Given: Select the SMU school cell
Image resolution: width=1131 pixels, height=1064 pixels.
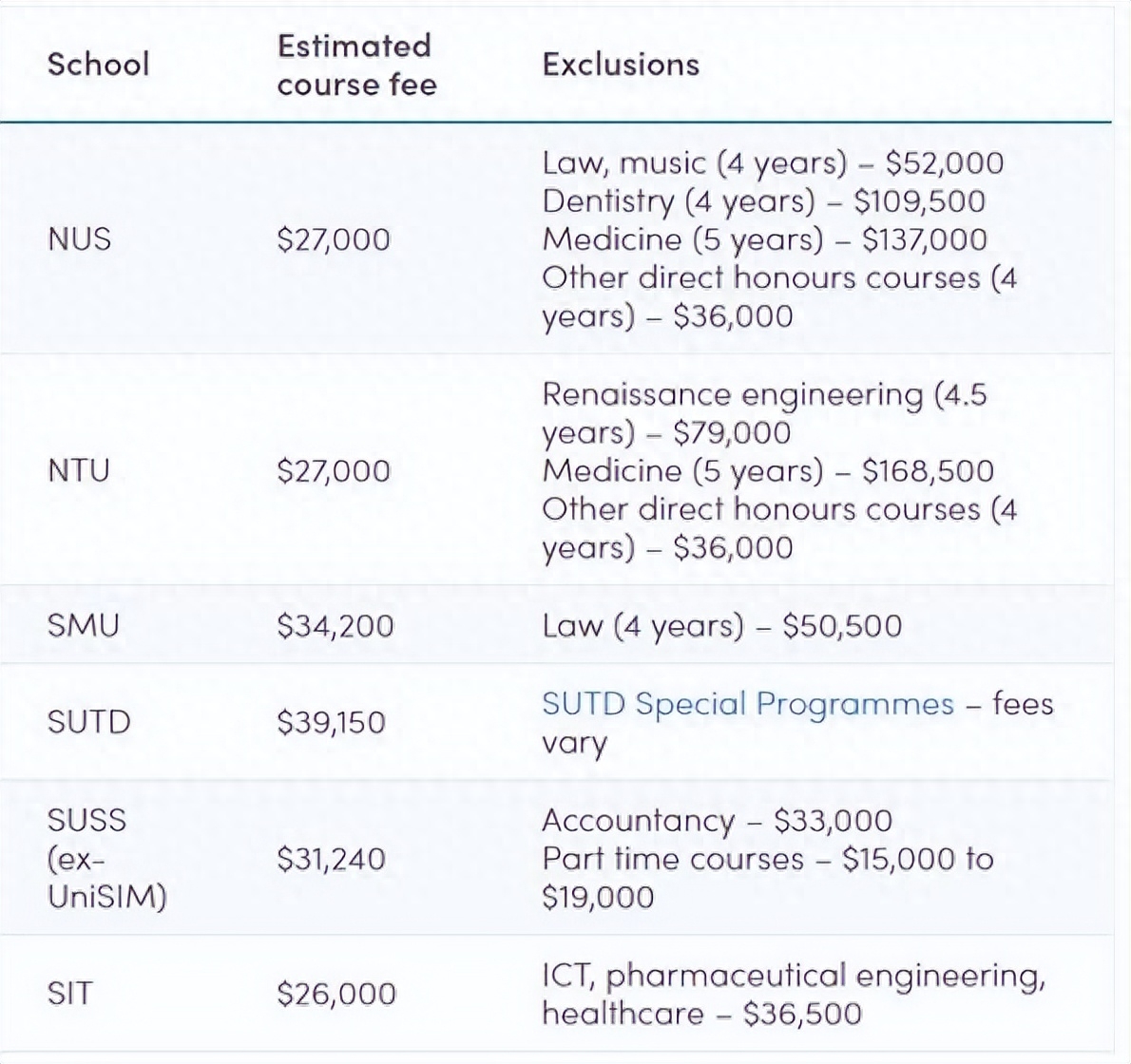Looking at the screenshot, I should [84, 625].
